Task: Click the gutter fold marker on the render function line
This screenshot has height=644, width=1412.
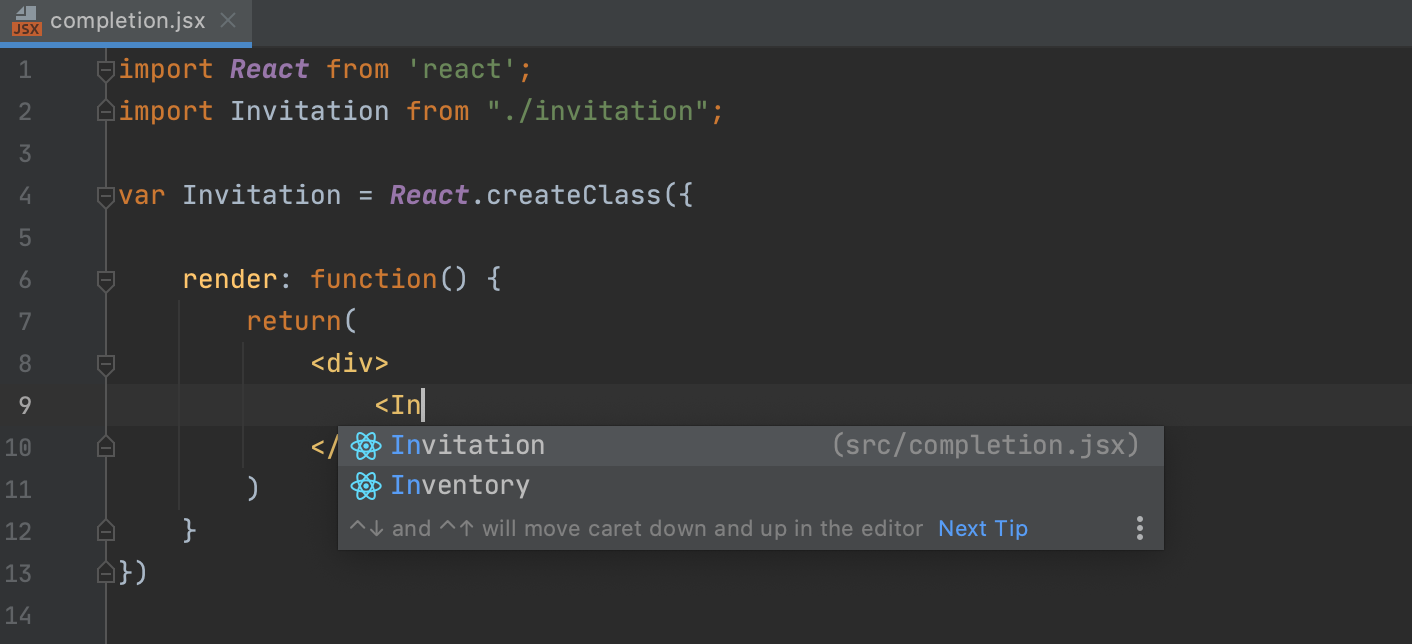Action: coord(105,280)
